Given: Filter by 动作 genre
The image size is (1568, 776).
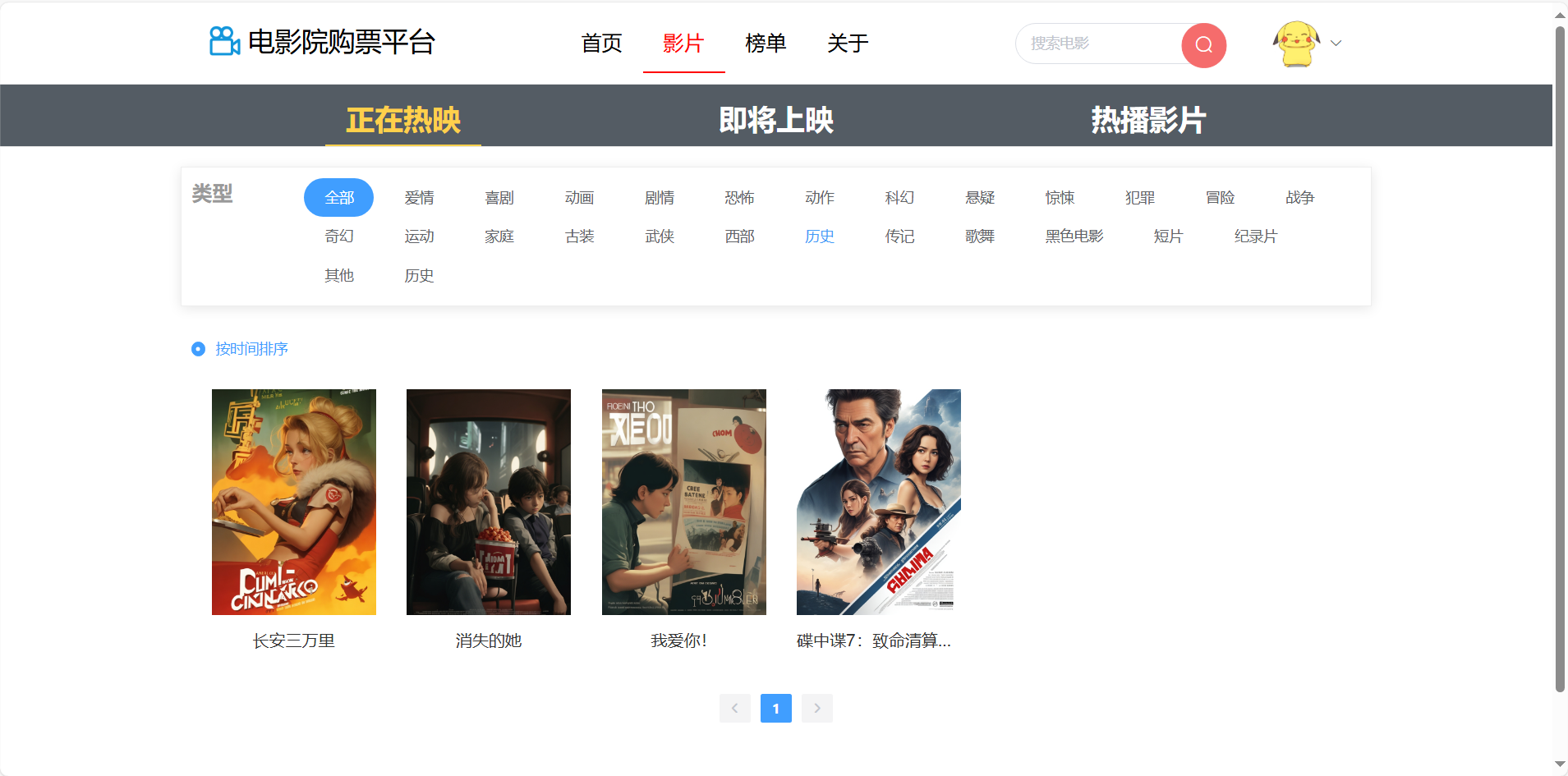Looking at the screenshot, I should tap(820, 198).
